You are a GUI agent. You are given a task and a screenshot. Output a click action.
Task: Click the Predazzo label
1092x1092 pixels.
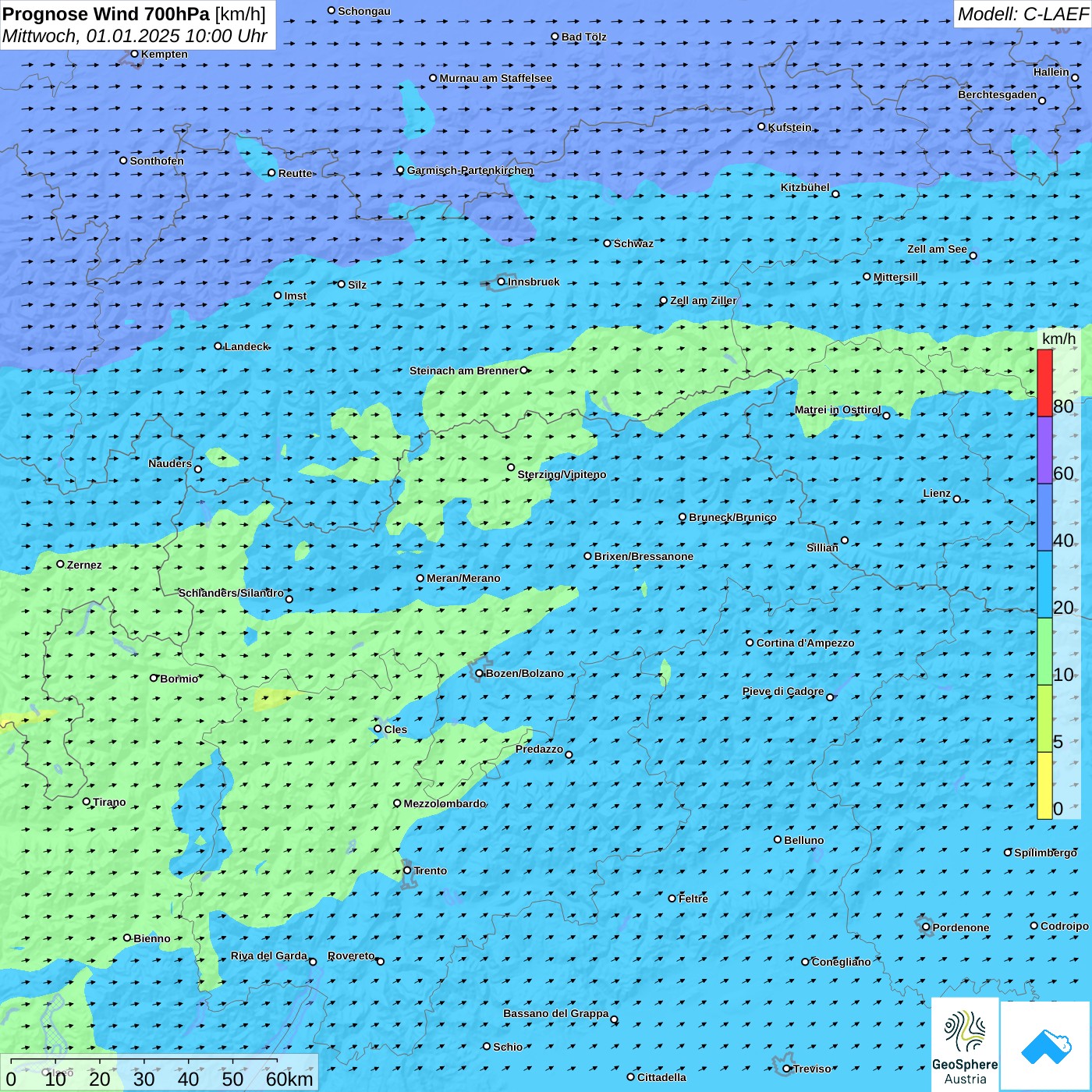coord(539,749)
